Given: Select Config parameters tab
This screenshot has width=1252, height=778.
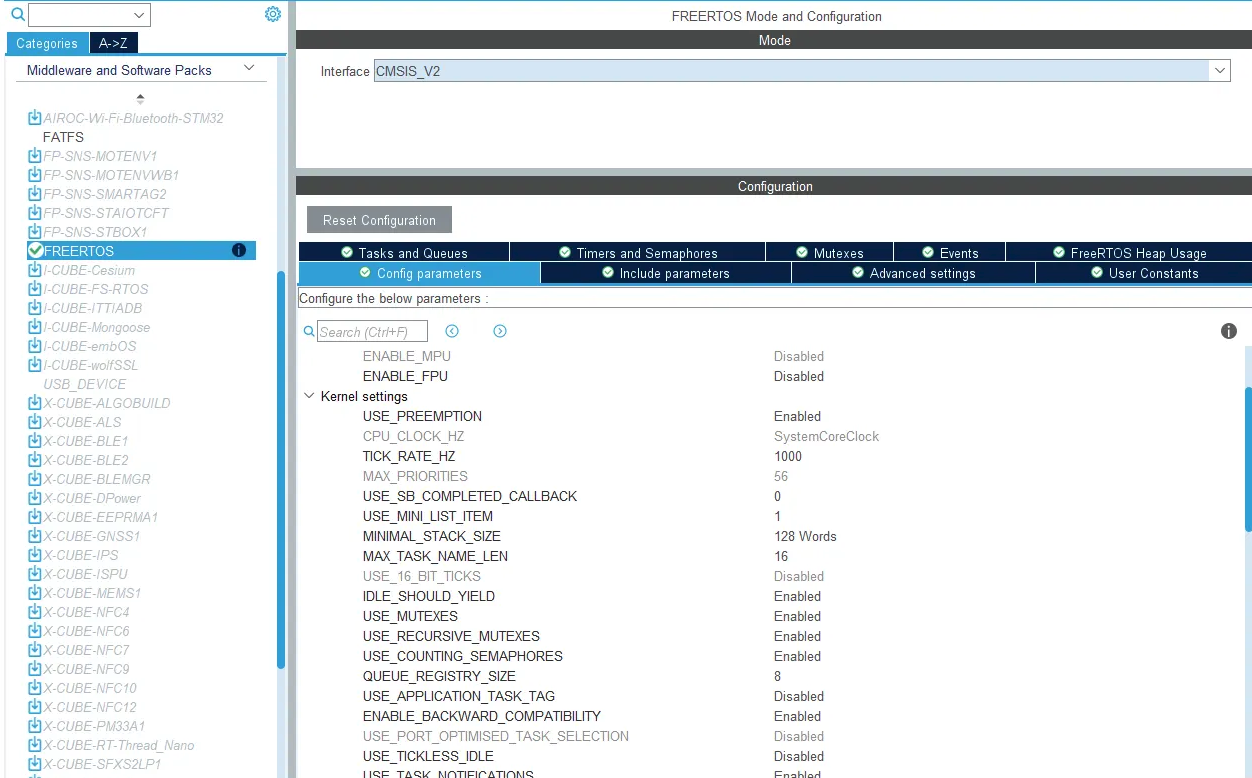Looking at the screenshot, I should point(420,273).
